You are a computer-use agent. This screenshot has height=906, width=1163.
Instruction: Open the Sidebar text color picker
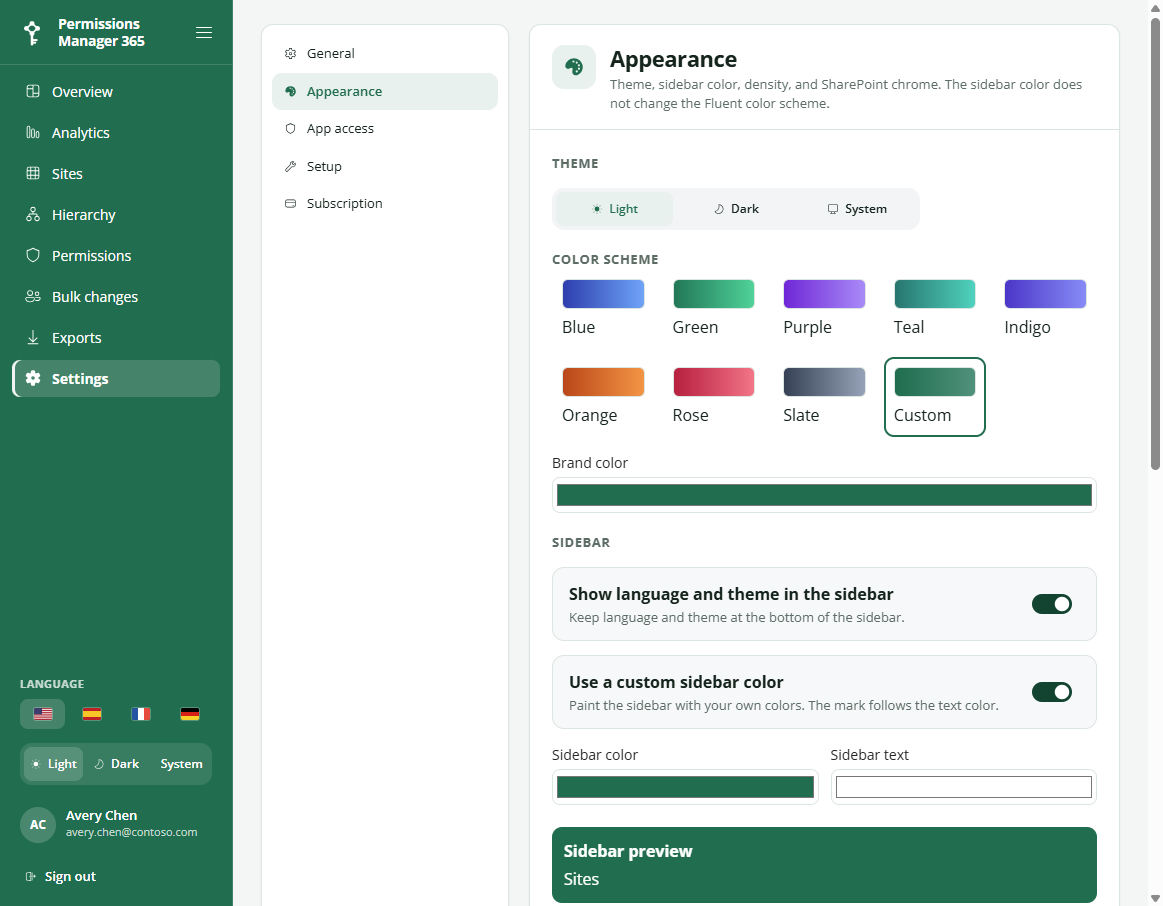tap(963, 787)
